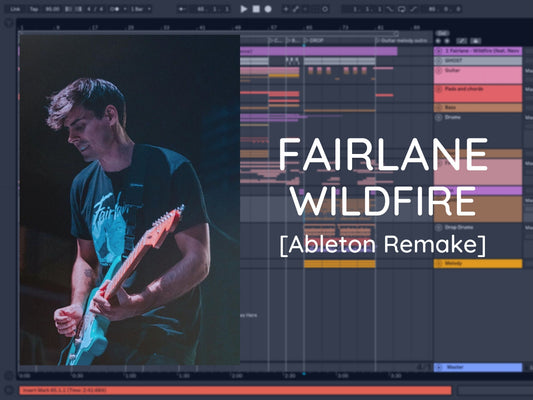The width and height of the screenshot is (533, 400).
Task: Unfold the GHOST track
Action: (439, 60)
